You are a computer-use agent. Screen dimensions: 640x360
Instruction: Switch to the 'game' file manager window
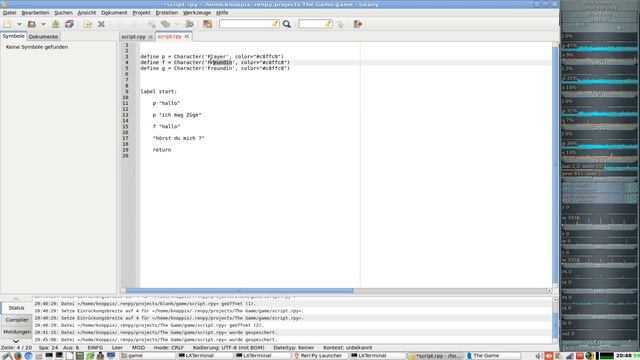pos(146,356)
